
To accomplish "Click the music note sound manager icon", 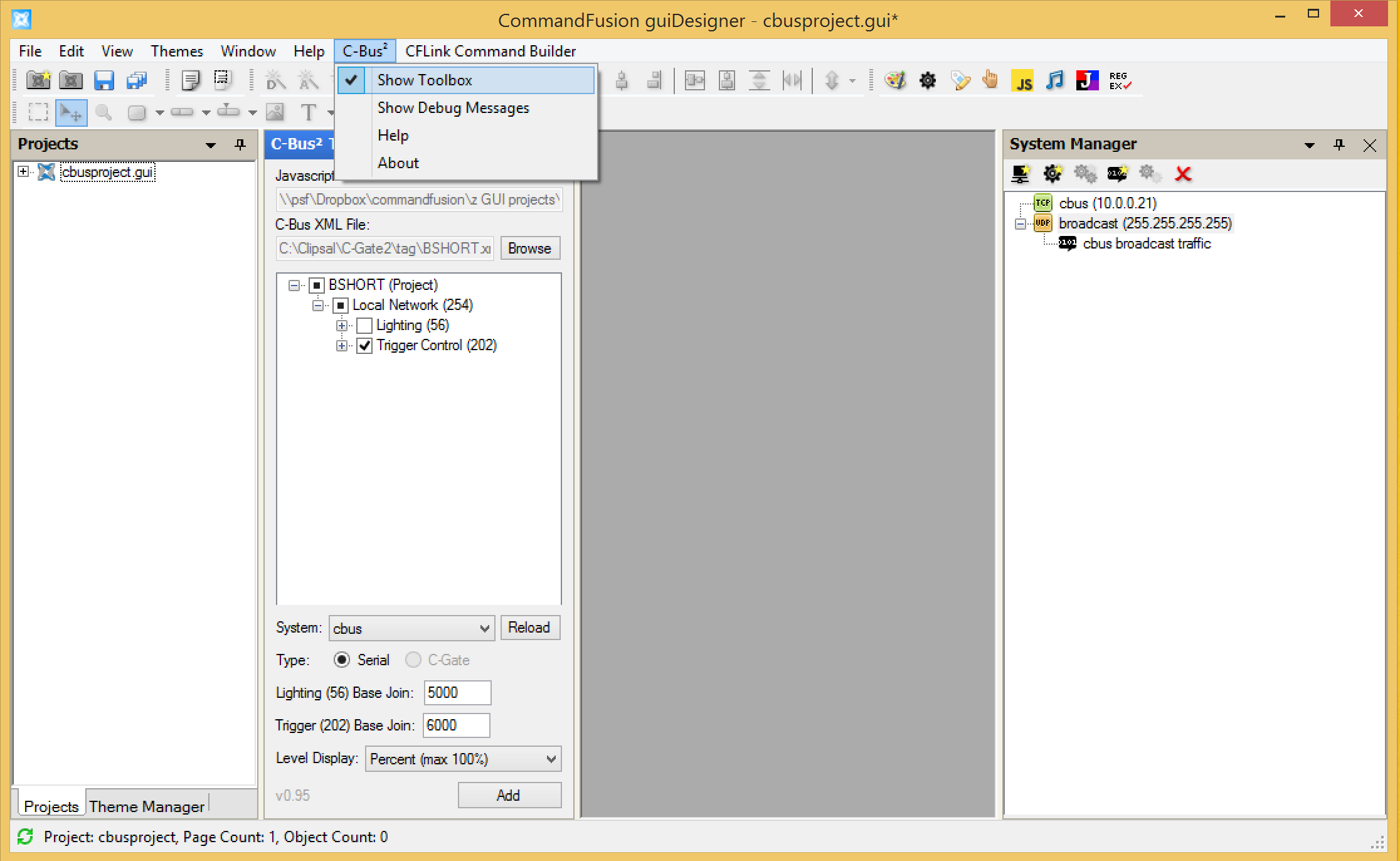I will [1054, 80].
